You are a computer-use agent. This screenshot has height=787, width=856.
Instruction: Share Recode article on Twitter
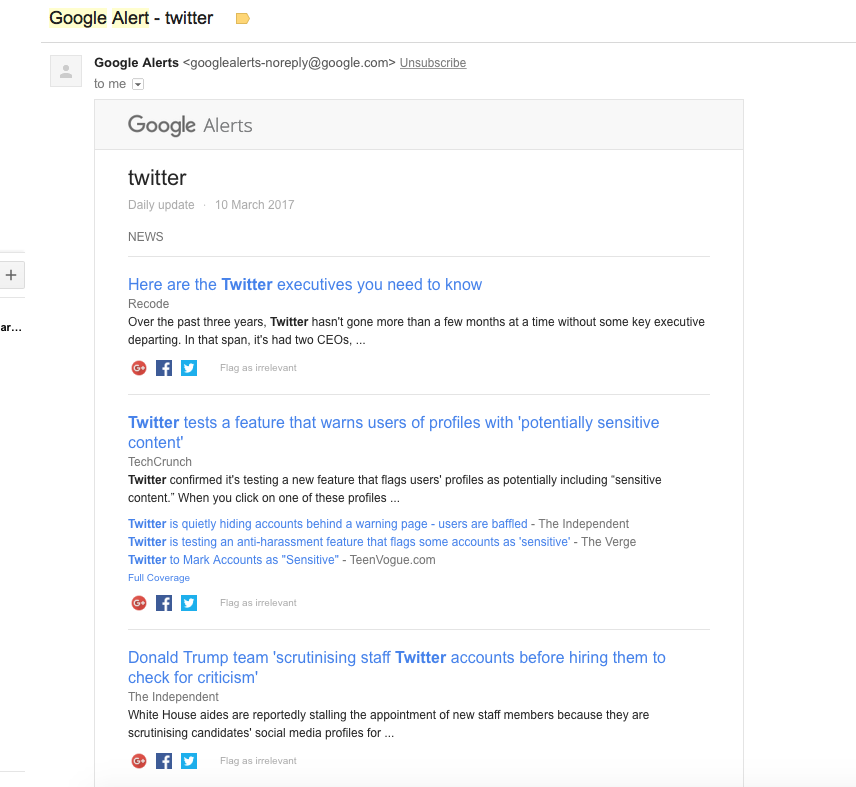pos(189,368)
